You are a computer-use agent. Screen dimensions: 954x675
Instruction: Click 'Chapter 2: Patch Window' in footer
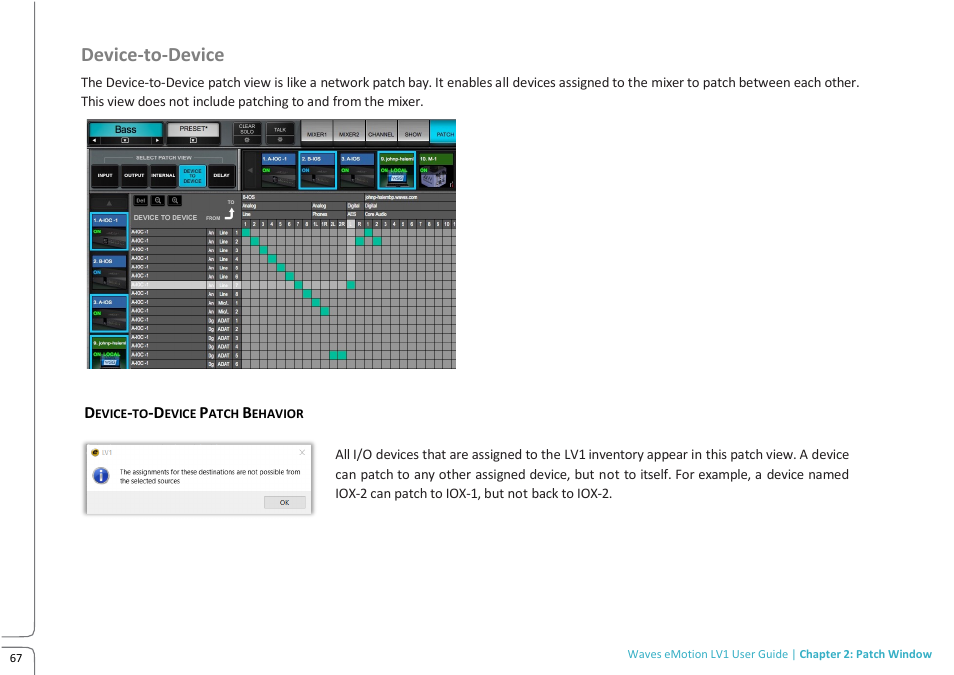(x=865, y=654)
